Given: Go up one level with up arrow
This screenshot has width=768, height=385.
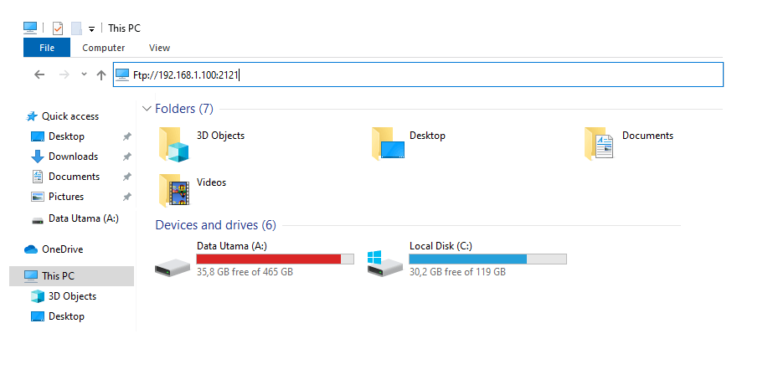Looking at the screenshot, I should click(x=101, y=75).
